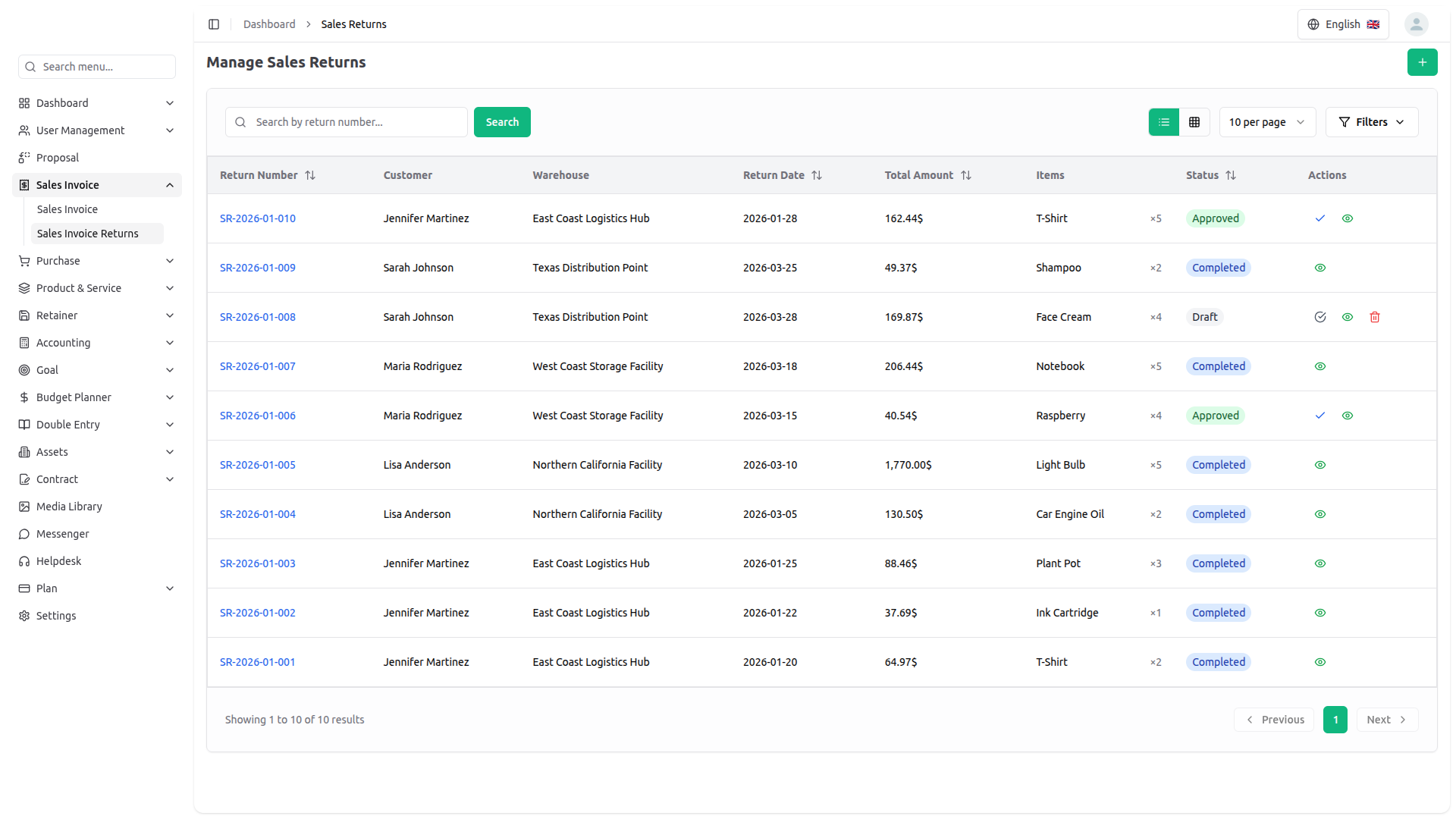Click checkmark icon for SR-2026-01-010

[1319, 218]
